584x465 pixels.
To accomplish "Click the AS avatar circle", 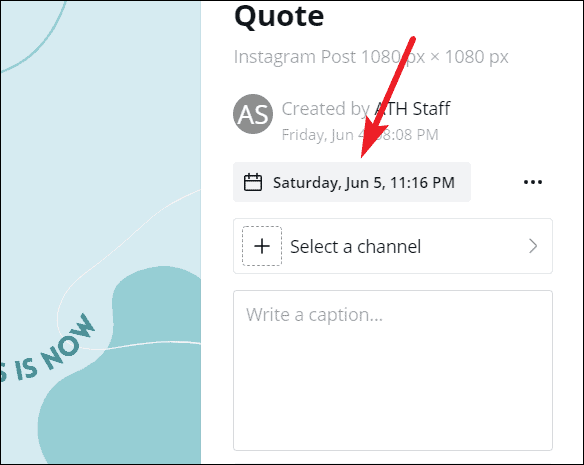I will pos(253,114).
